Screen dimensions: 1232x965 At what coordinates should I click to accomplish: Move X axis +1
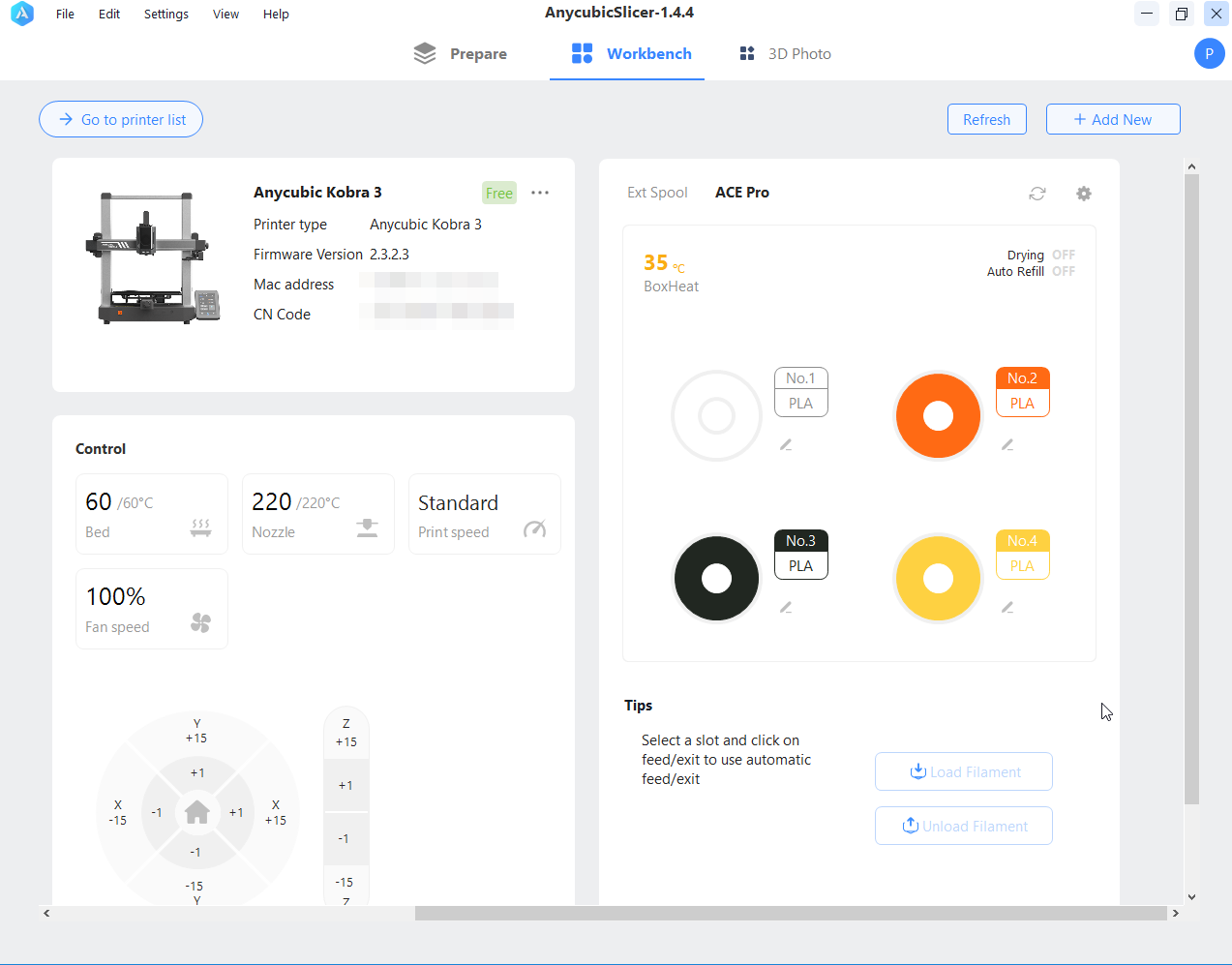click(236, 812)
